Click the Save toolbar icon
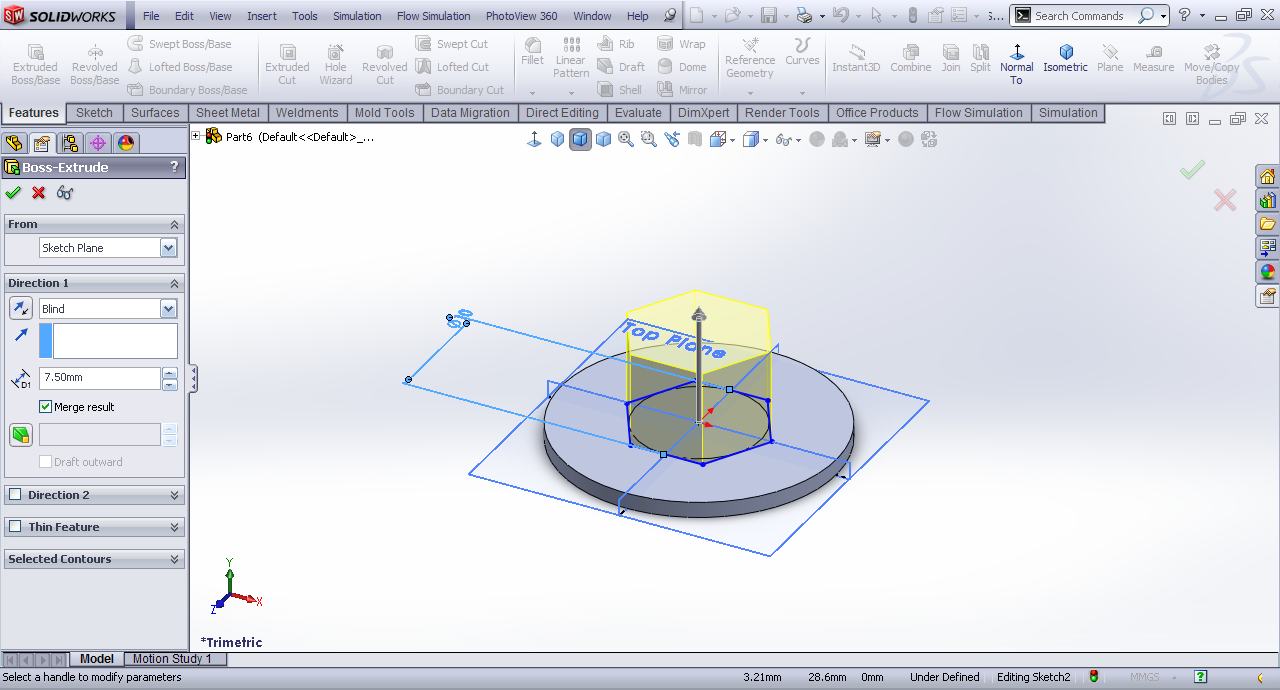This screenshot has height=690, width=1280. tap(768, 15)
